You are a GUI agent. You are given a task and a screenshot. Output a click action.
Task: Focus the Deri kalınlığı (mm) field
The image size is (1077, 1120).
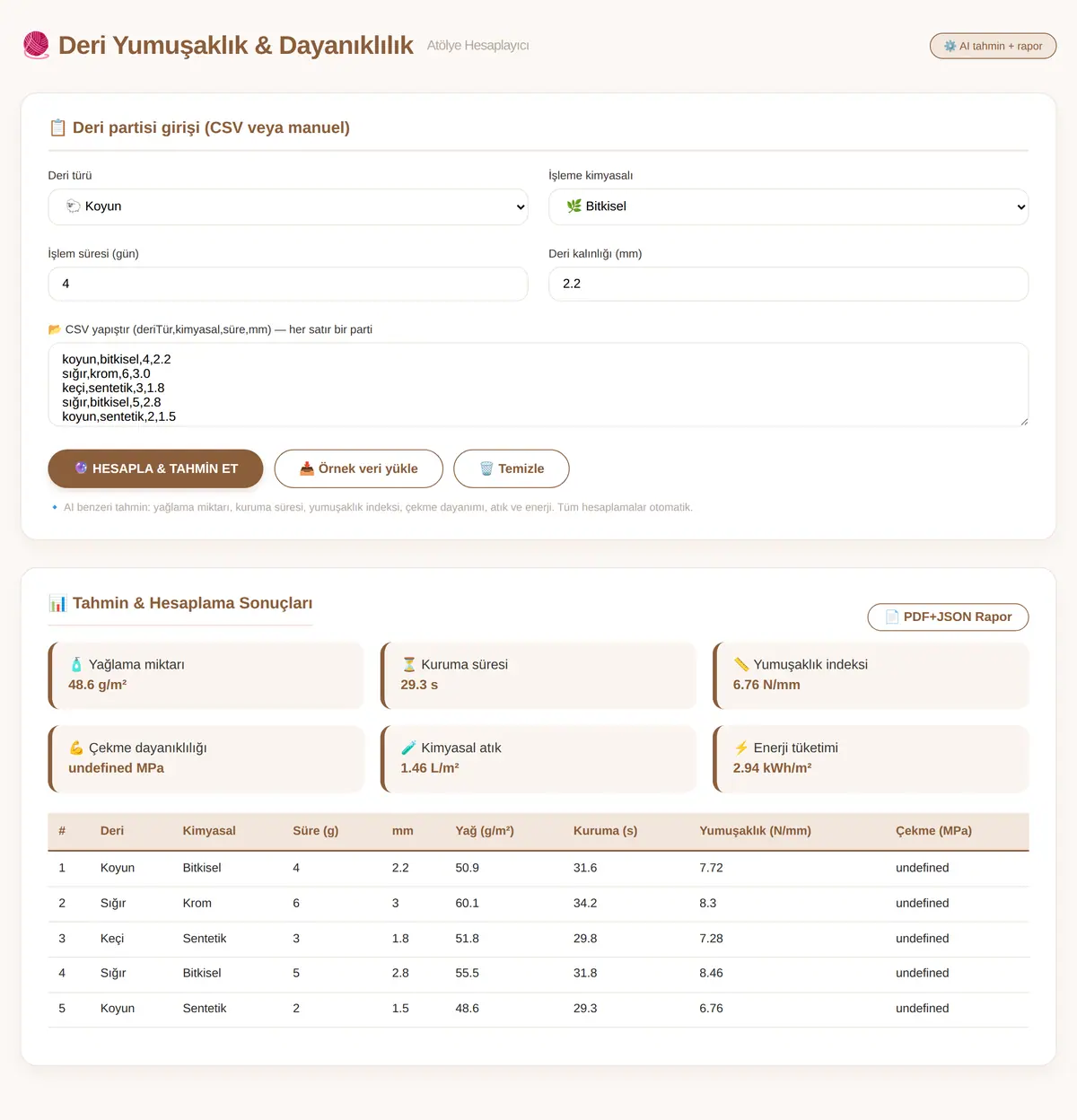click(789, 284)
